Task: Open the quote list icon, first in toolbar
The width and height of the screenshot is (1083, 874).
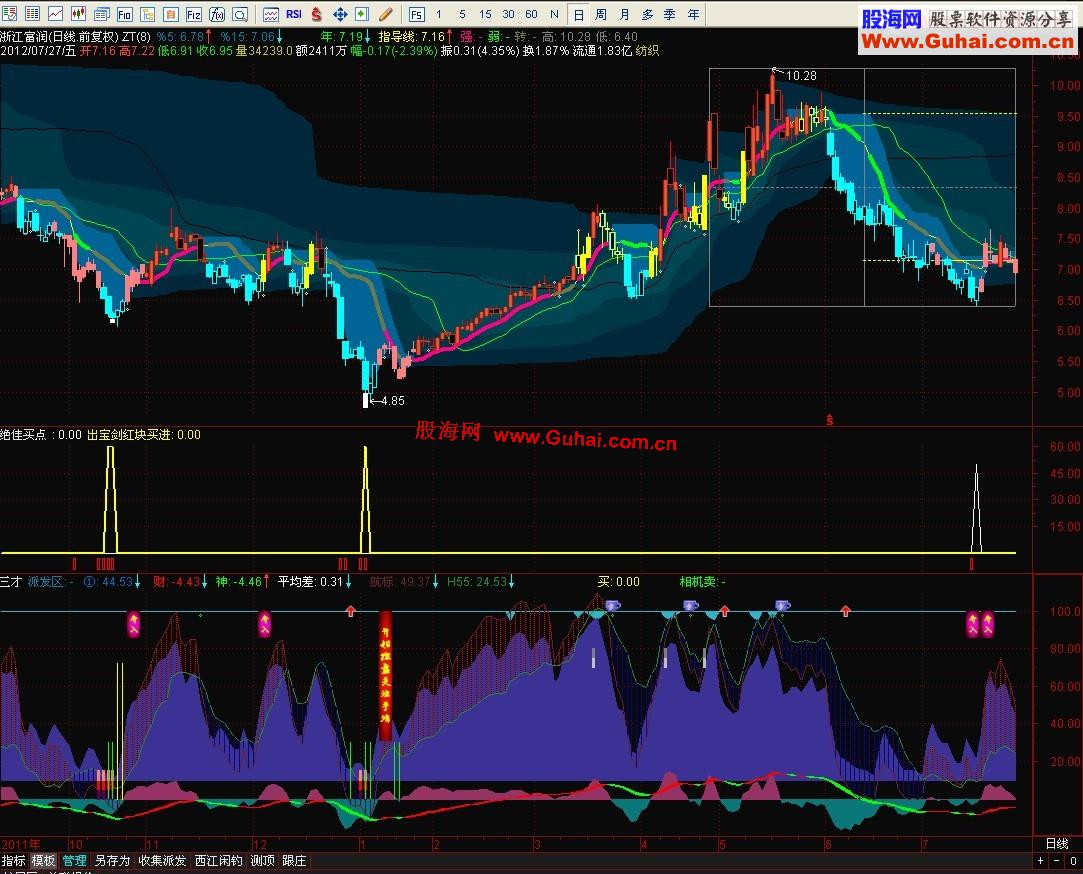Action: coord(10,14)
